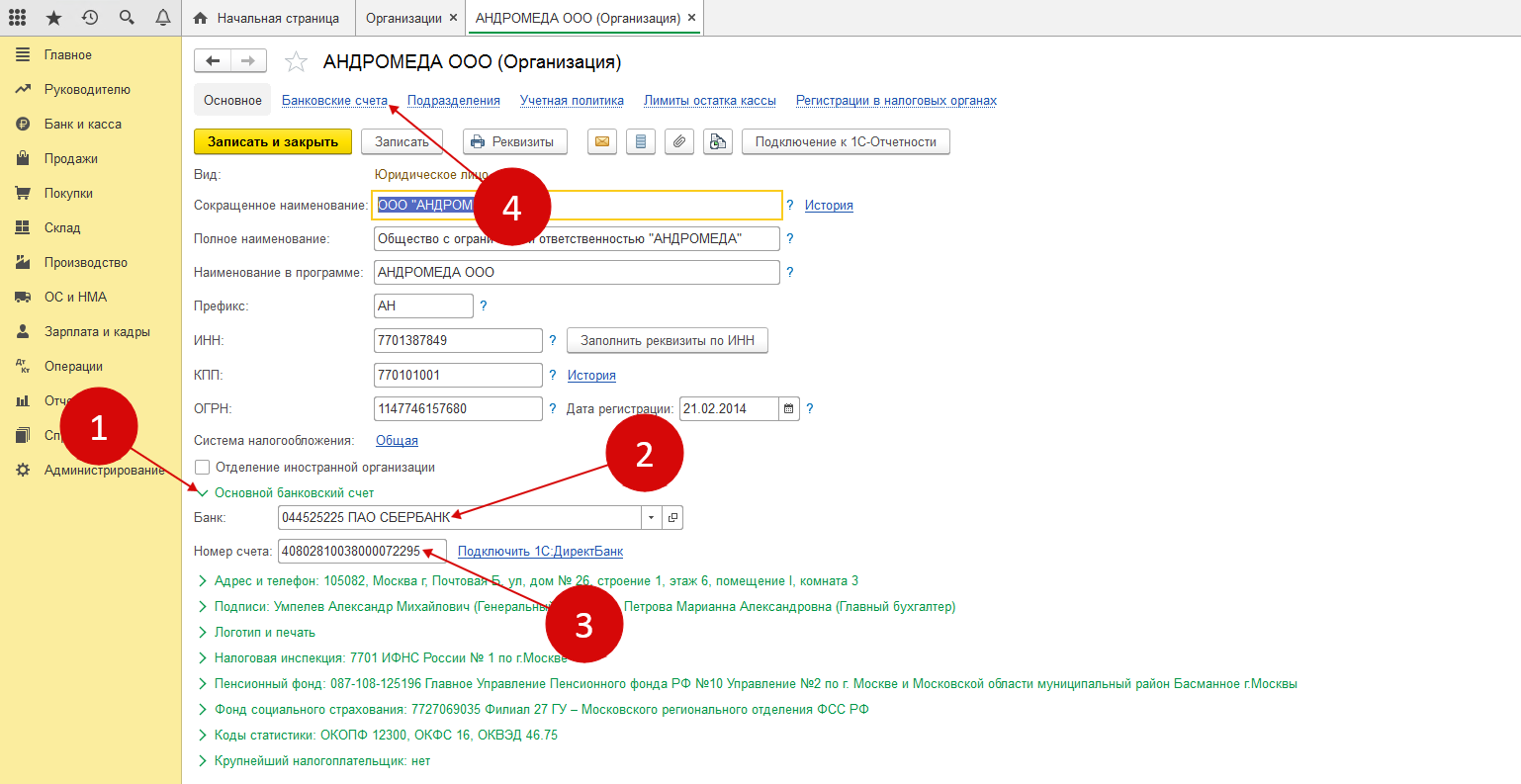Viewport: 1521px width, 784px height.
Task: Click the Наименование в программе field
Action: pyautogui.click(x=577, y=273)
